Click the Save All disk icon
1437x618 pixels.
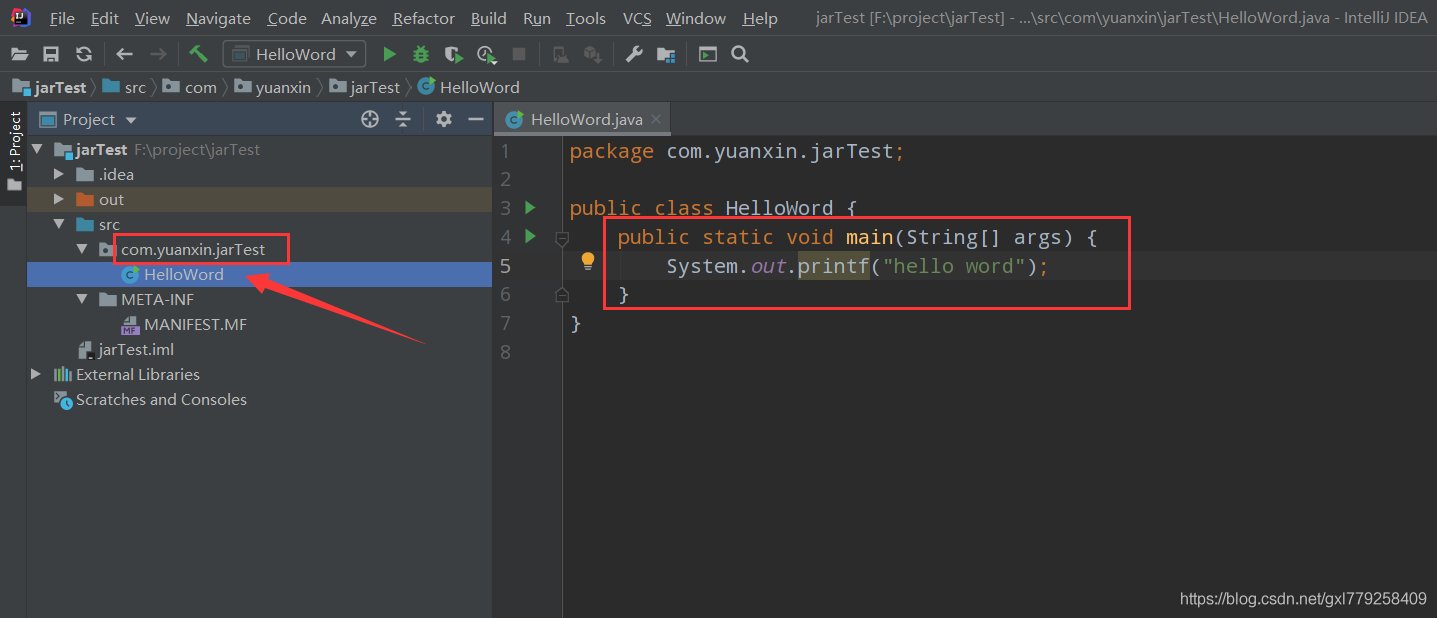pos(51,54)
